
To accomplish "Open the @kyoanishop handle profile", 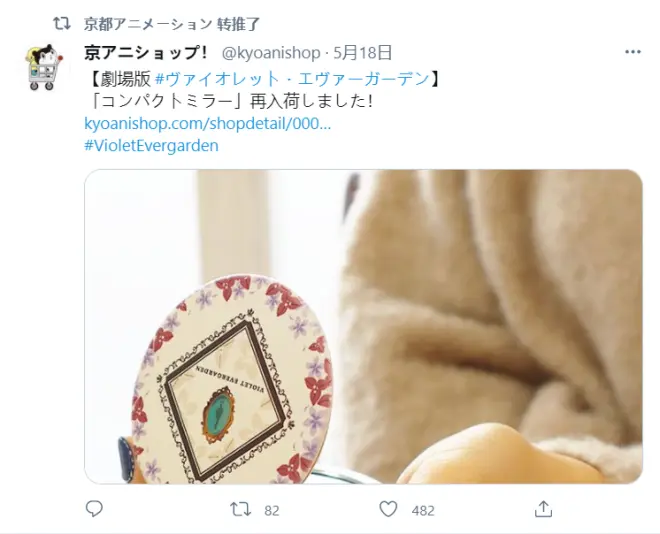I will click(x=271, y=53).
